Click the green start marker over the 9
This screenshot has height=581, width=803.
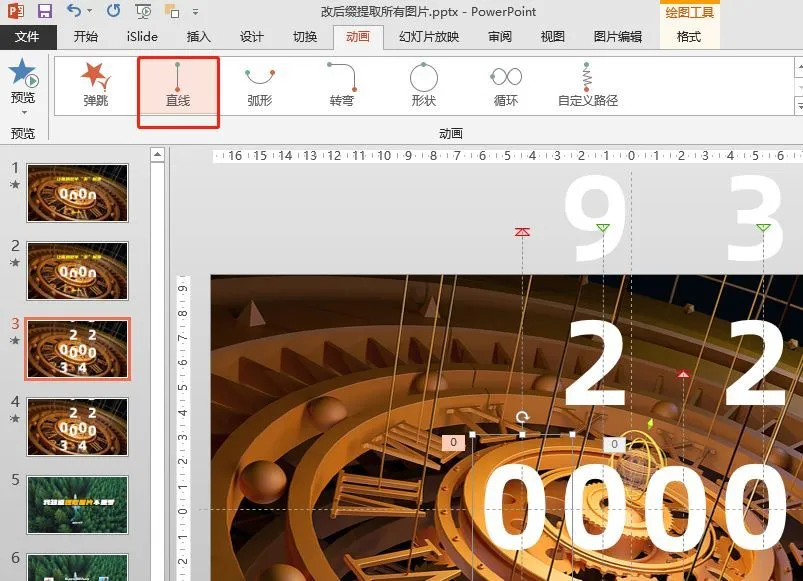click(603, 227)
